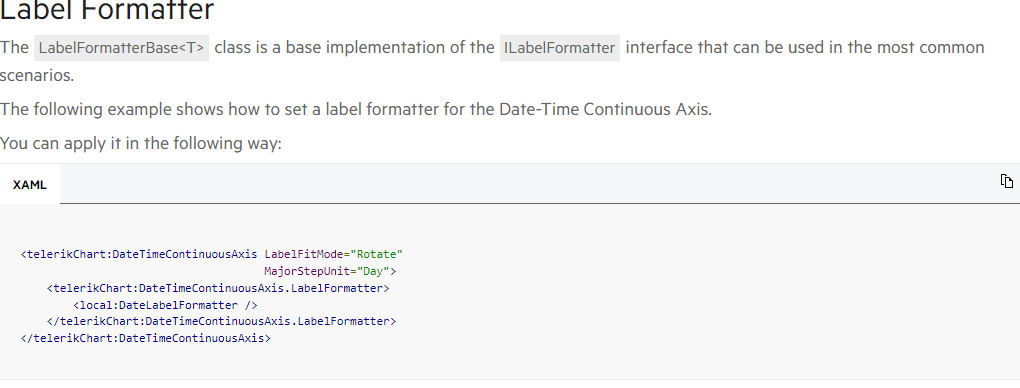Click the Label Formatter heading

[x=107, y=10]
